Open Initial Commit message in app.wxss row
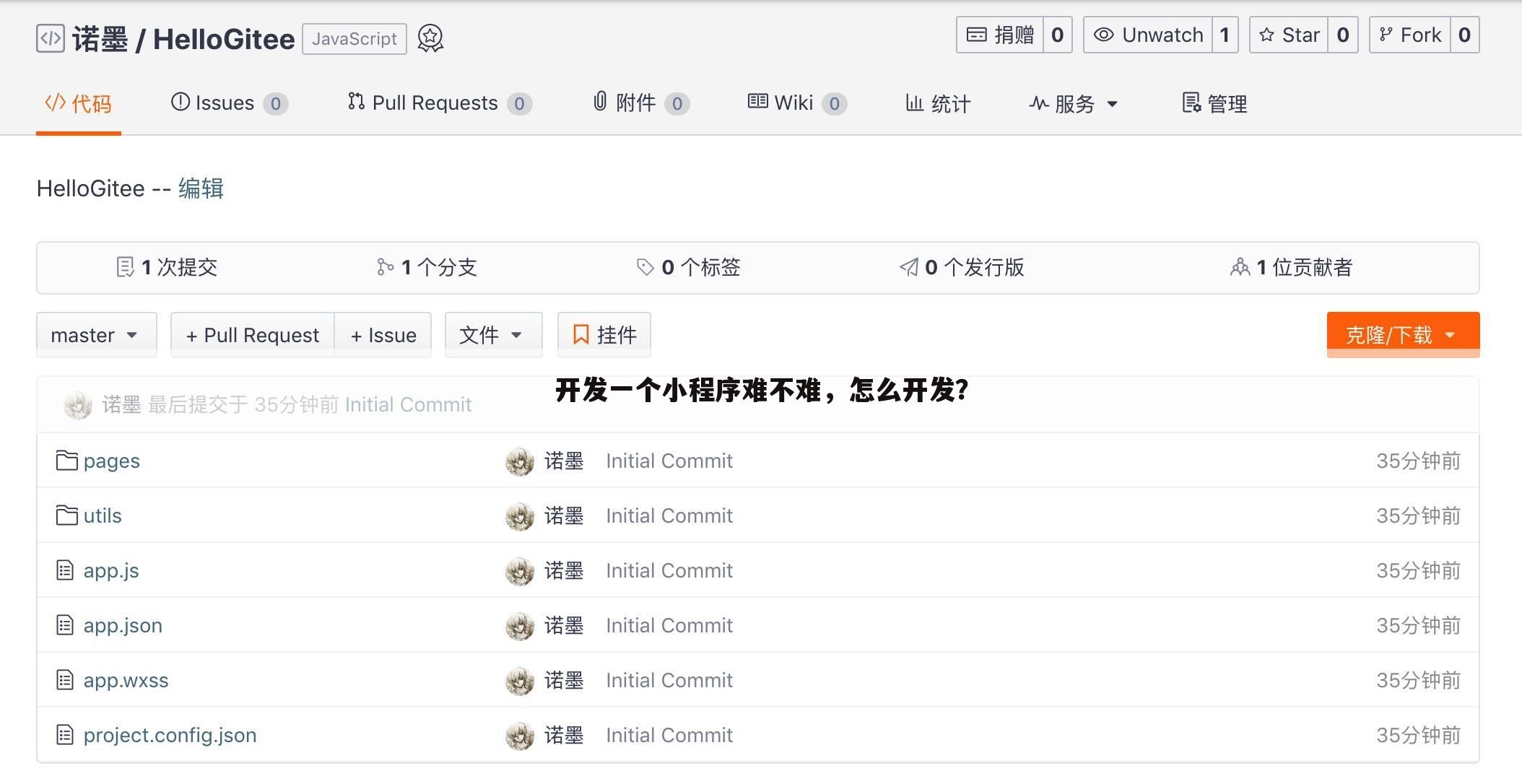The width and height of the screenshot is (1522, 784). [x=669, y=680]
